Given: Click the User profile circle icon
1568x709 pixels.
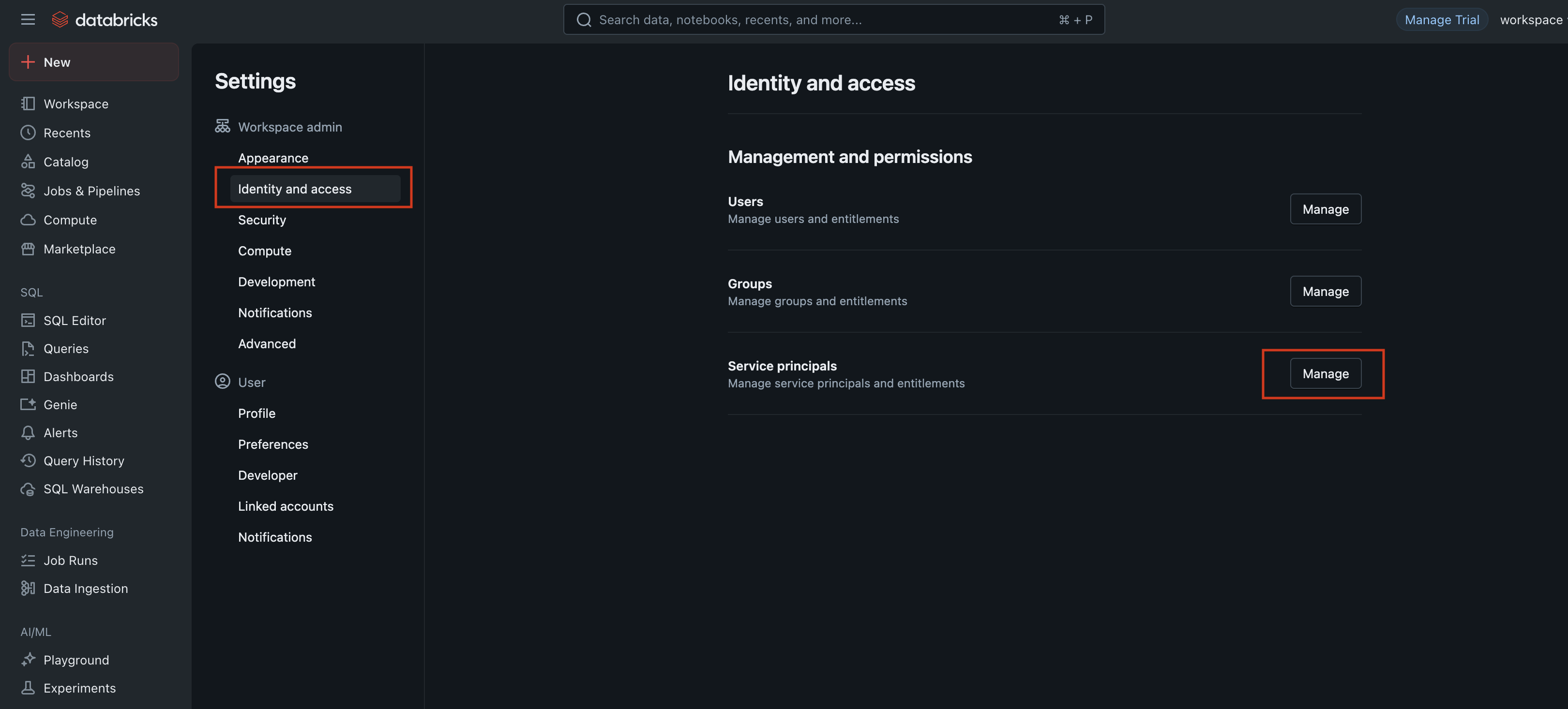Looking at the screenshot, I should 222,382.
